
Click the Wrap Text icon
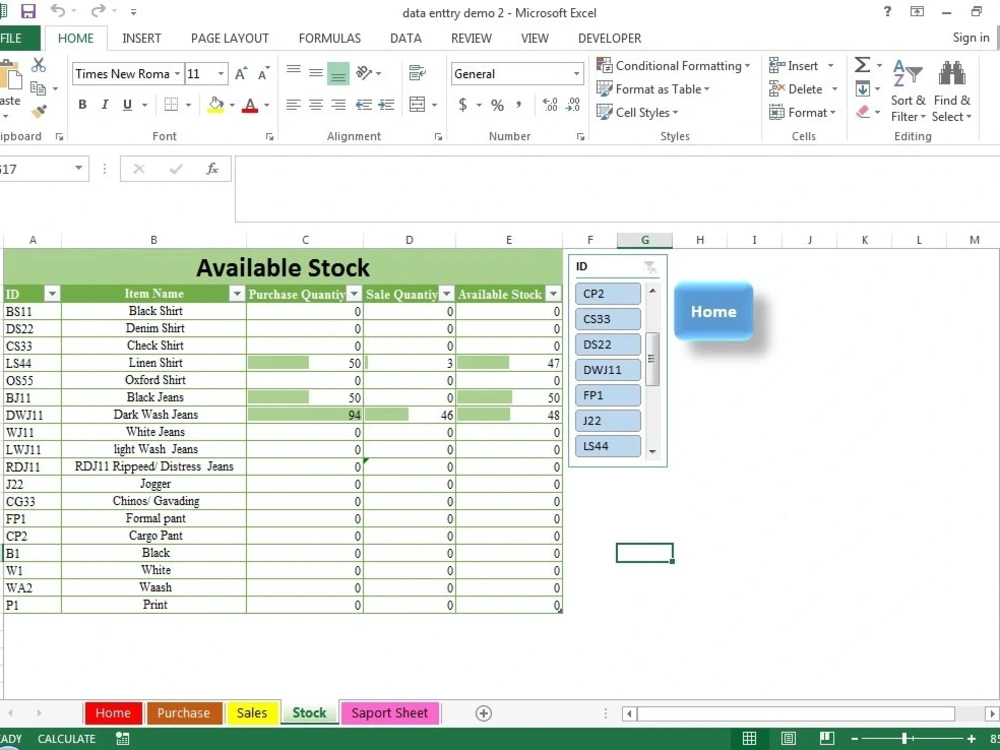pos(417,73)
